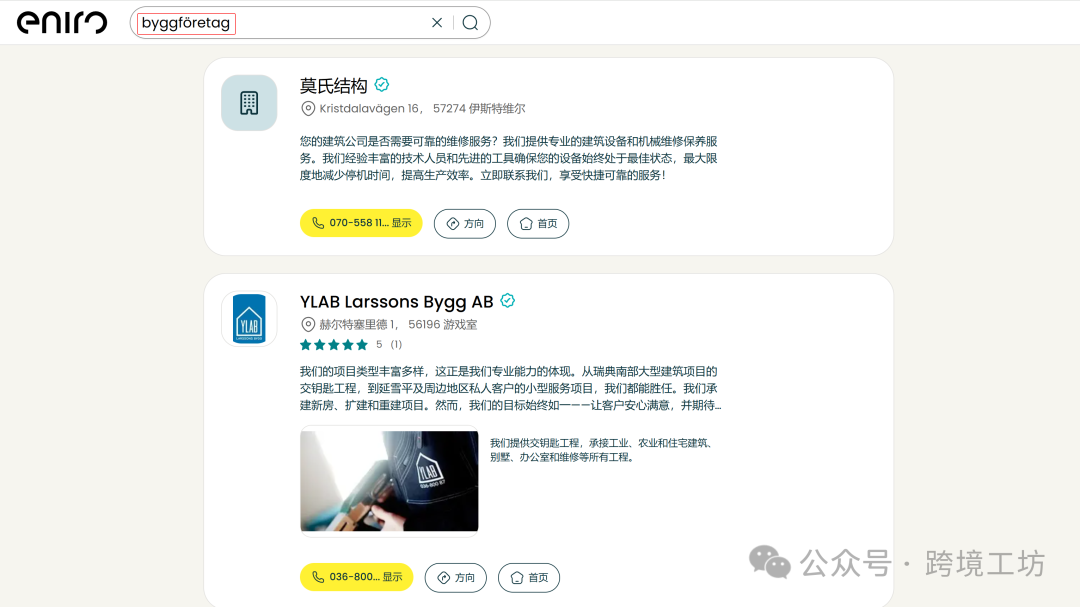Click the verified badge next to YLAB Larssons Bygg AB

[x=508, y=299]
